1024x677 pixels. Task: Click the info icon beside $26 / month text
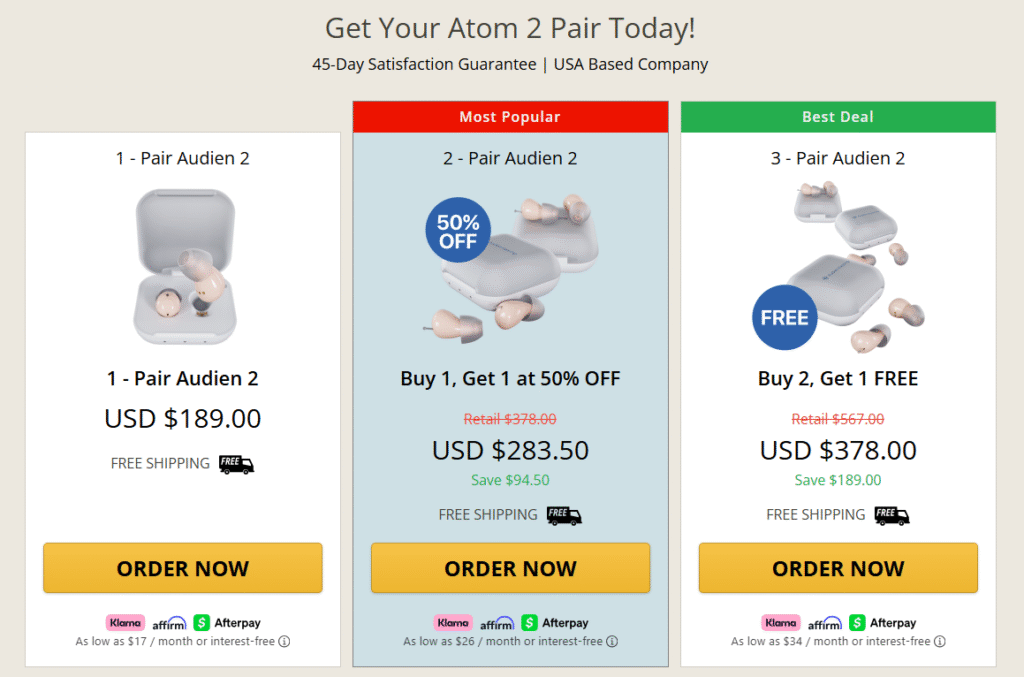tap(612, 641)
